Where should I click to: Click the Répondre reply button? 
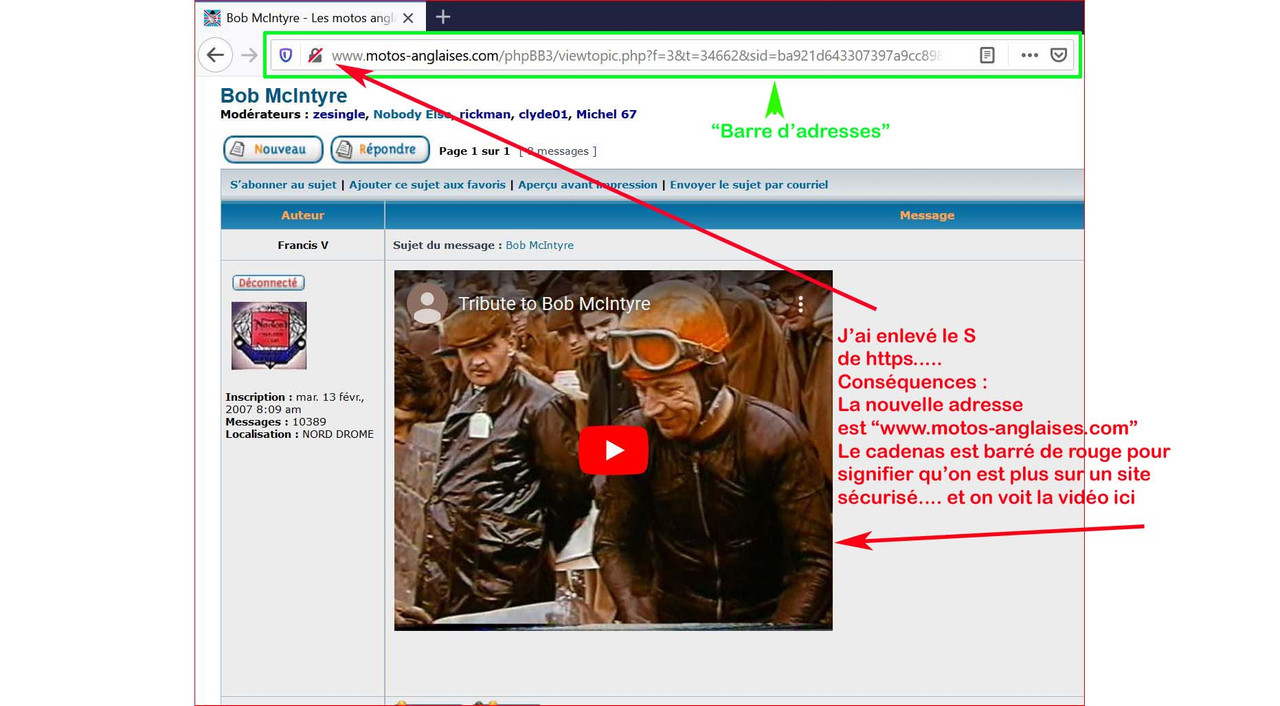tap(380, 149)
